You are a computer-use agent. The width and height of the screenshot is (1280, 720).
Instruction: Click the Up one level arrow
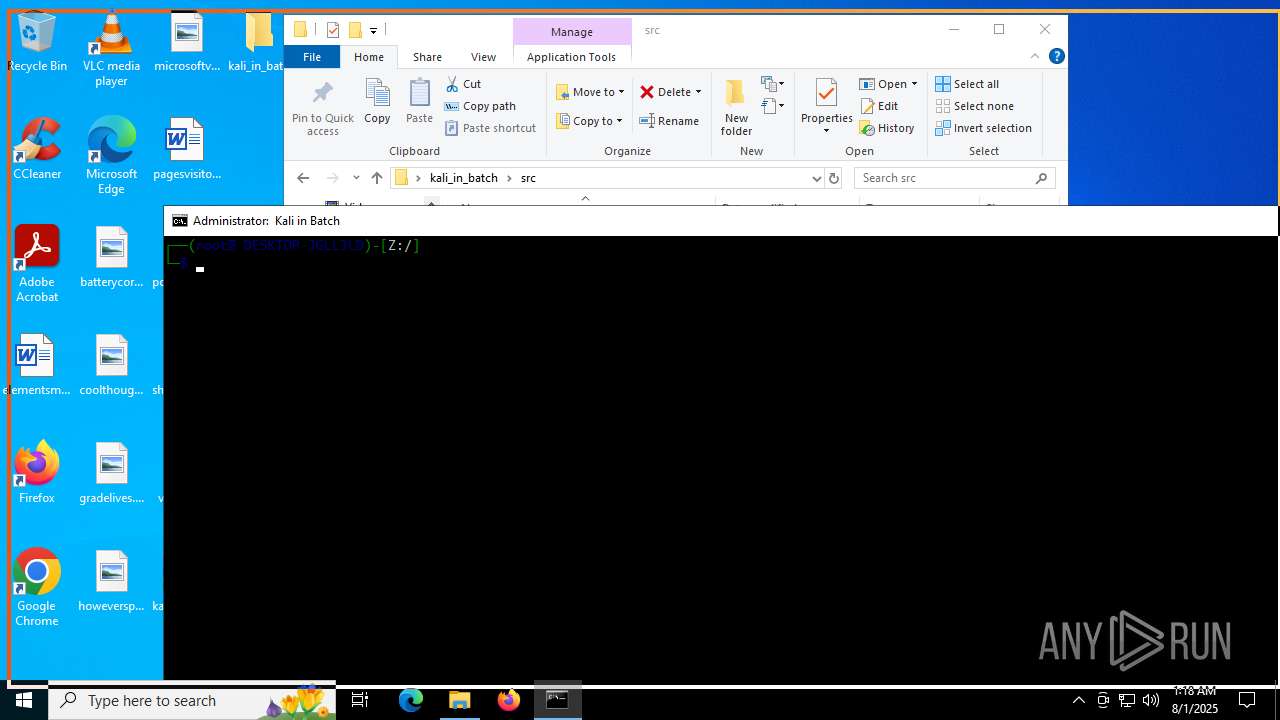pyautogui.click(x=376, y=178)
